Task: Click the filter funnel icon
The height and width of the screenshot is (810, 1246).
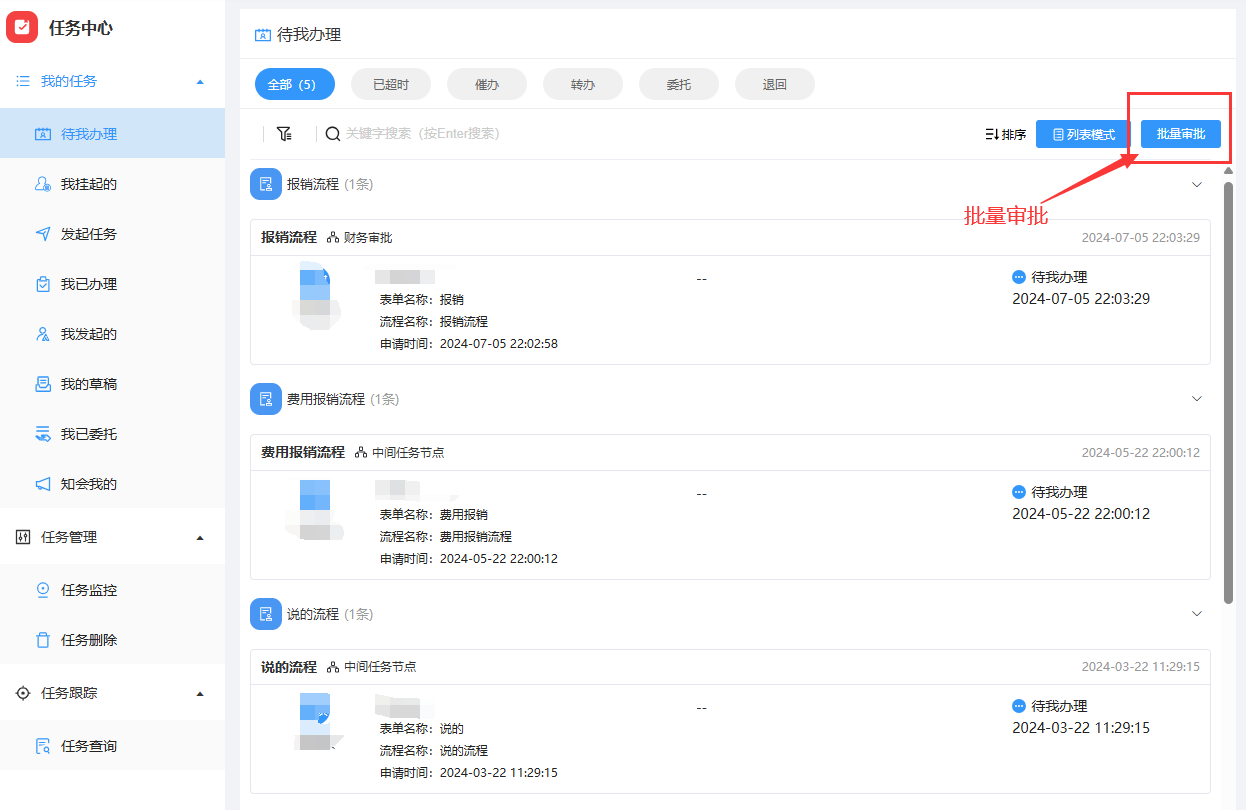Action: tap(284, 134)
